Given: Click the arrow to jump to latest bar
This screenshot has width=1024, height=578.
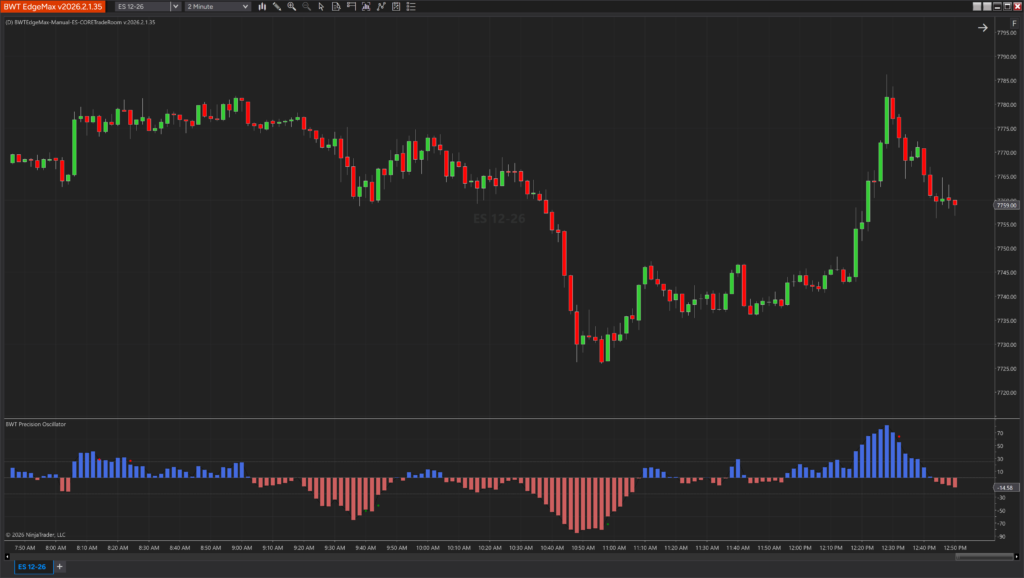Looking at the screenshot, I should pyautogui.click(x=982, y=27).
